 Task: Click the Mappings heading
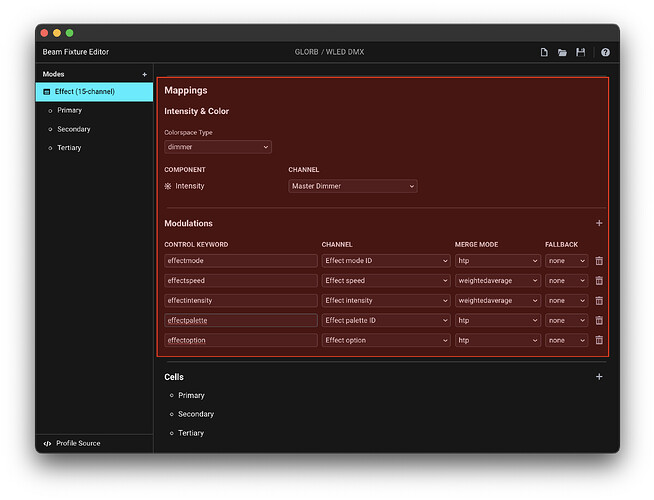(186, 90)
